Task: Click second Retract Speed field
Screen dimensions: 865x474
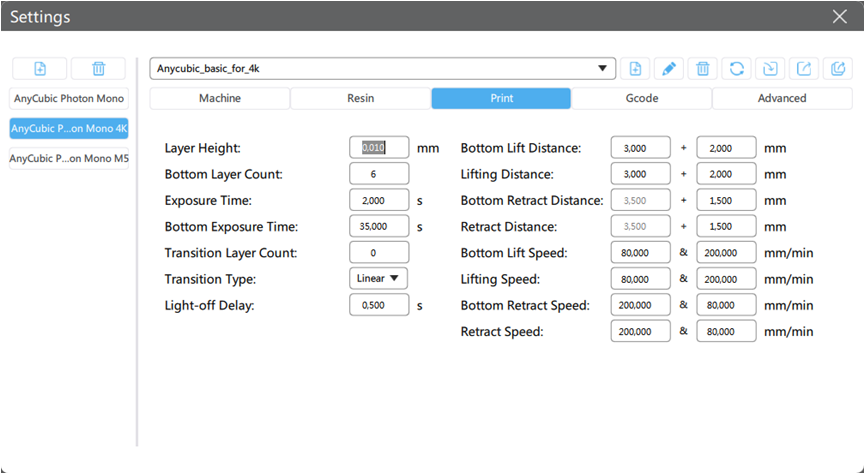Action: (x=726, y=332)
